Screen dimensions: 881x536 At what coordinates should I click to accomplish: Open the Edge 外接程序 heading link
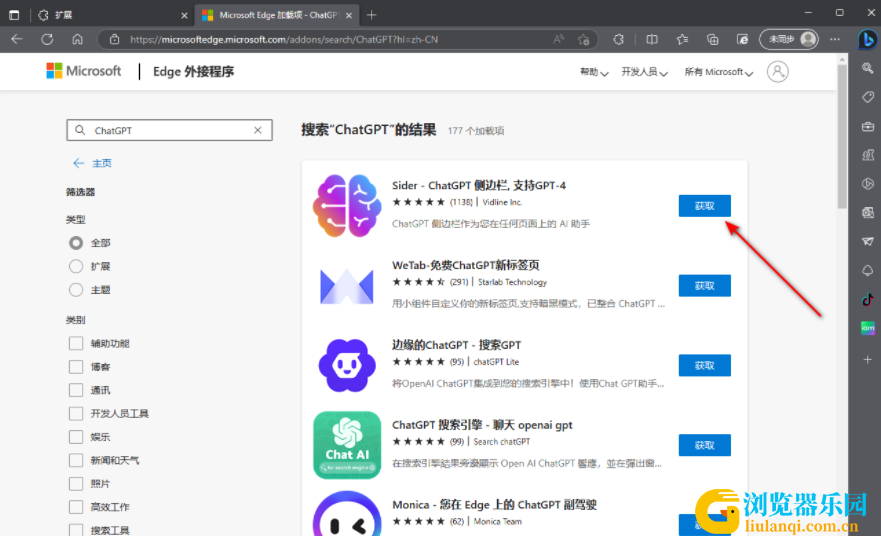(193, 72)
